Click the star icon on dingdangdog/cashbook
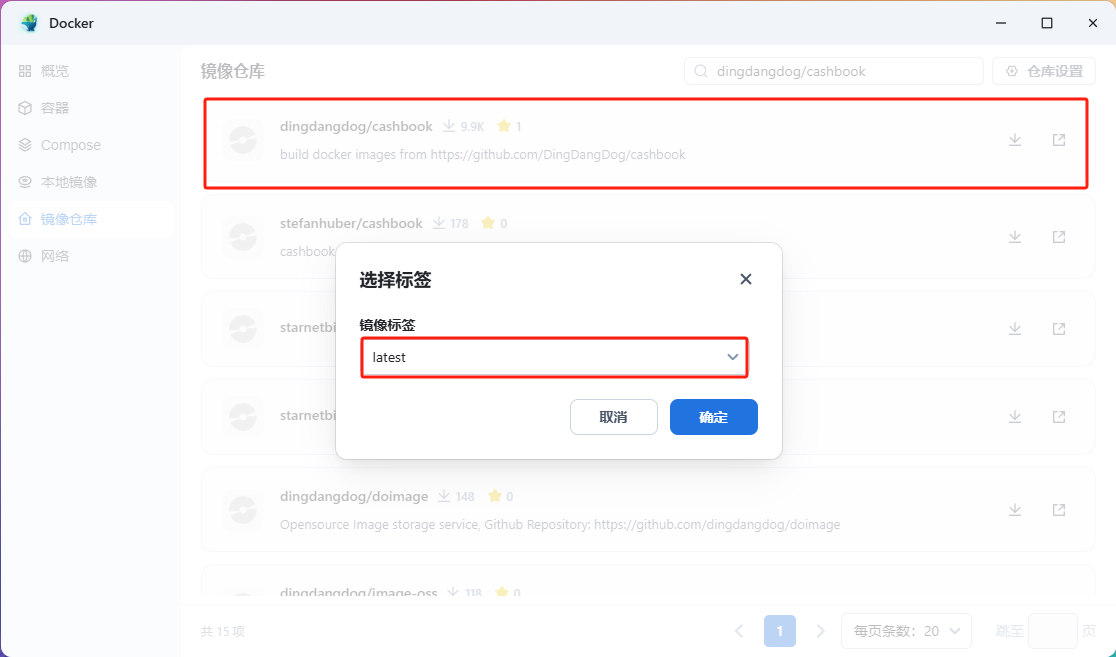Screen dimensions: 1116x657 coord(504,126)
